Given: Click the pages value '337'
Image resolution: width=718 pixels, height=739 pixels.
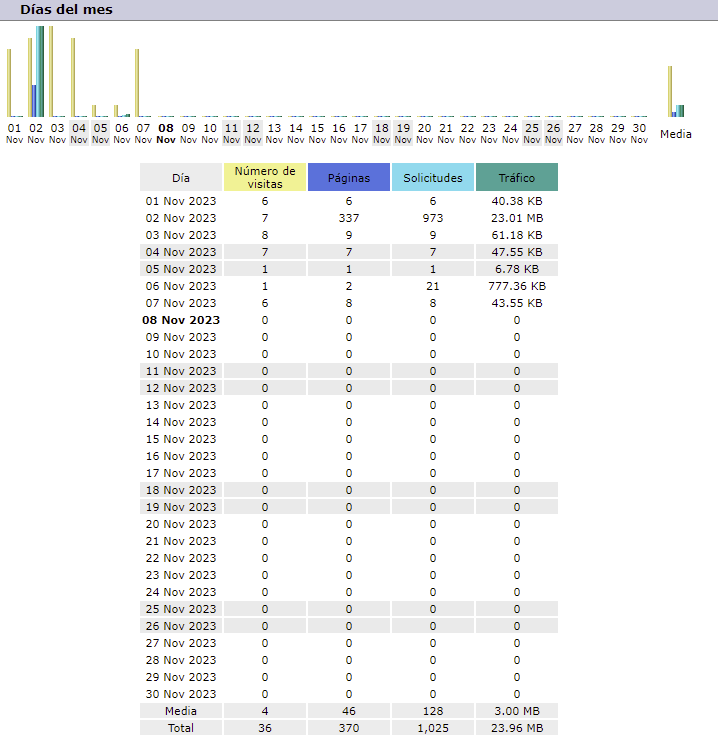Looking at the screenshot, I should point(349,218).
